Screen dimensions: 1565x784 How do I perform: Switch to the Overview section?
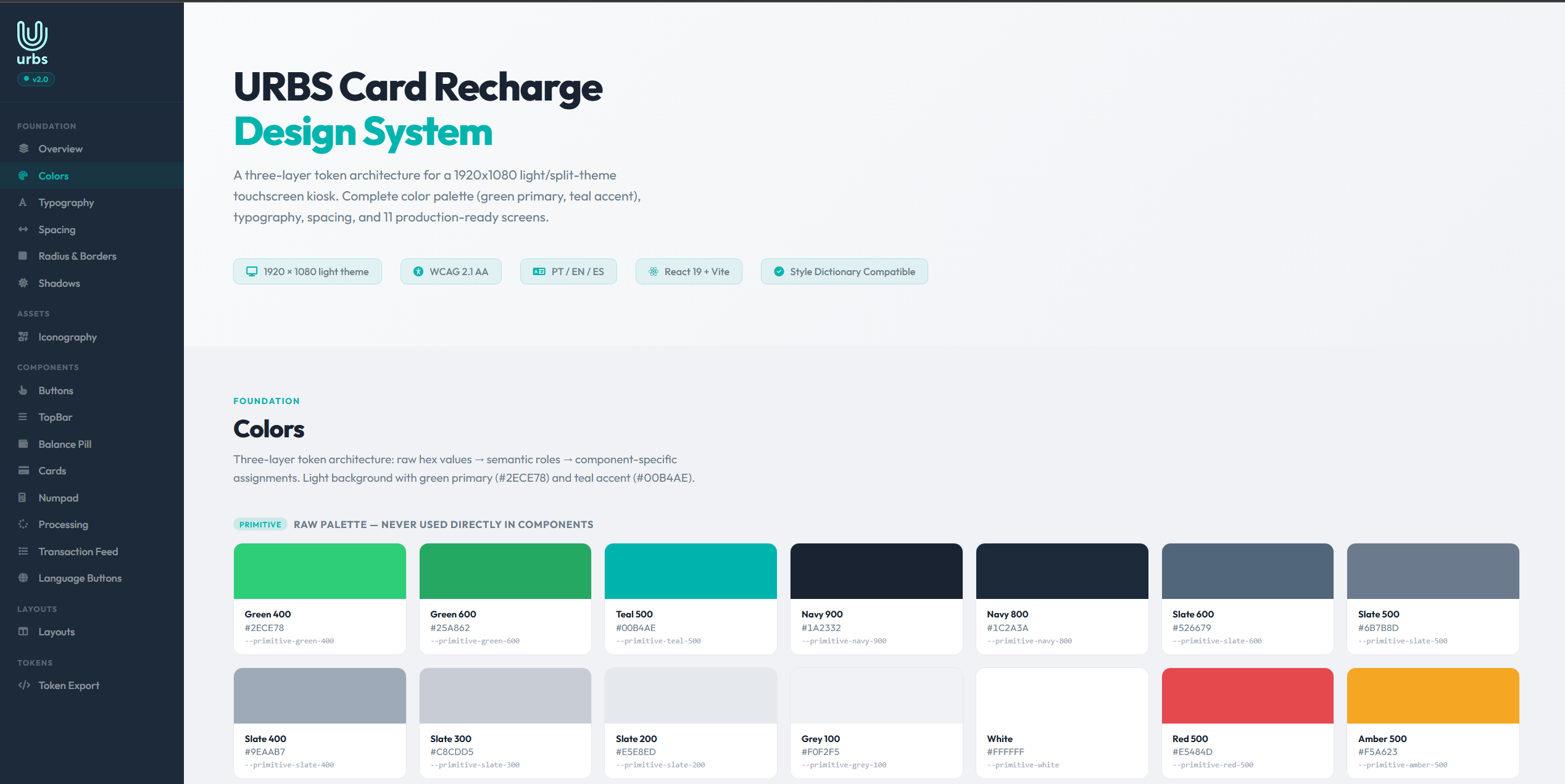click(x=60, y=149)
